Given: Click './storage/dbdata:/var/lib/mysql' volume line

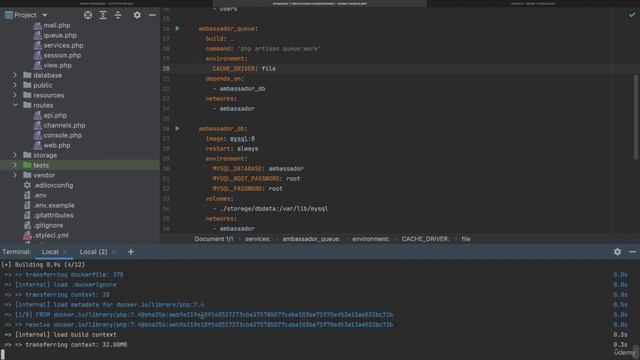Looking at the screenshot, I should pyautogui.click(x=274, y=209).
